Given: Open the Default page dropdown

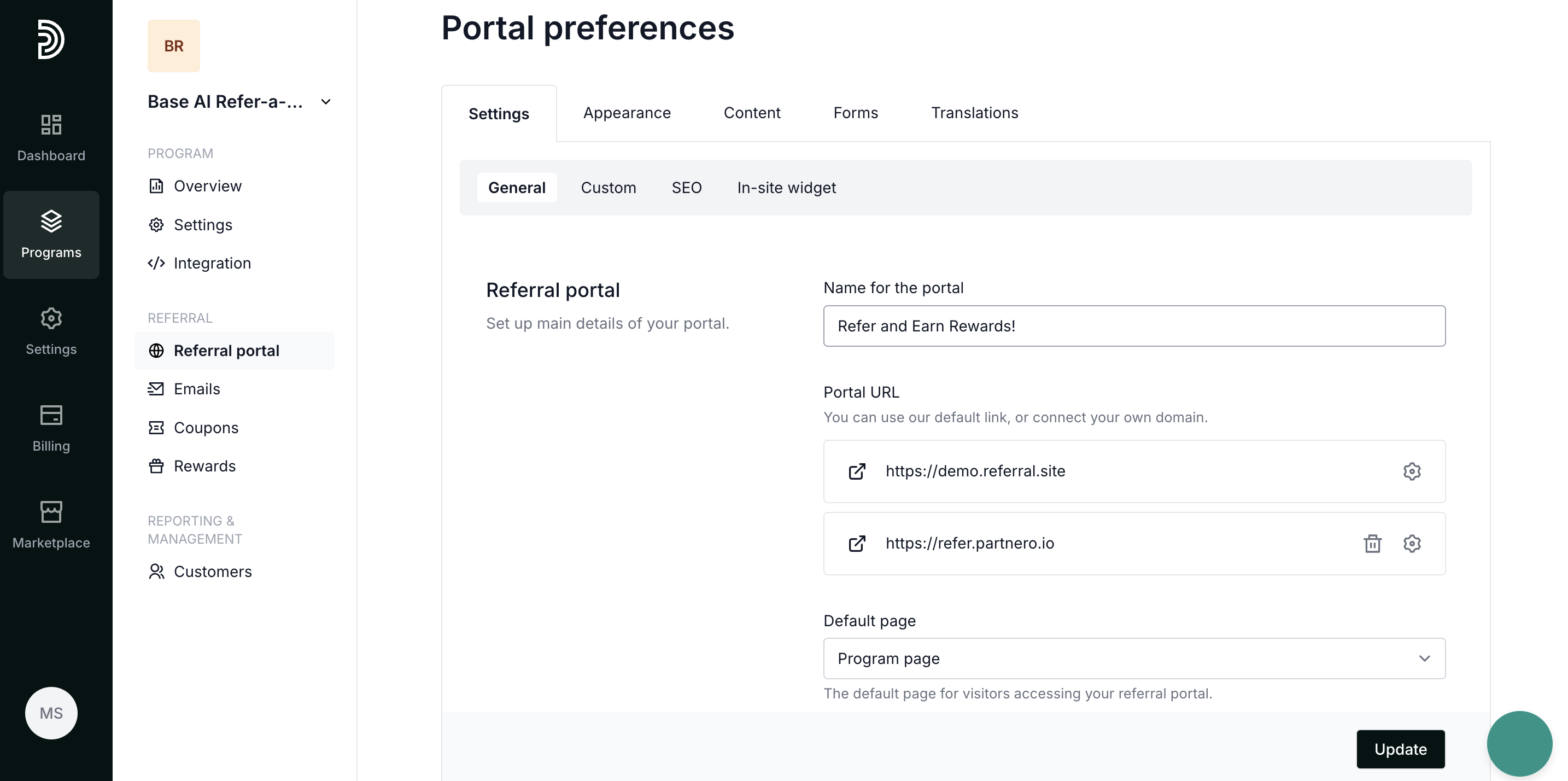Looking at the screenshot, I should 1133,658.
